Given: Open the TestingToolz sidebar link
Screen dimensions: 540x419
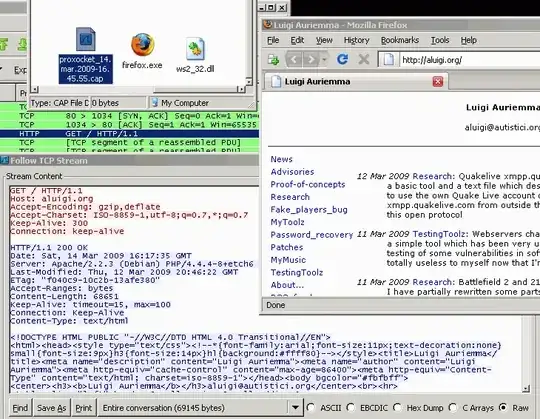Looking at the screenshot, I should (297, 273).
